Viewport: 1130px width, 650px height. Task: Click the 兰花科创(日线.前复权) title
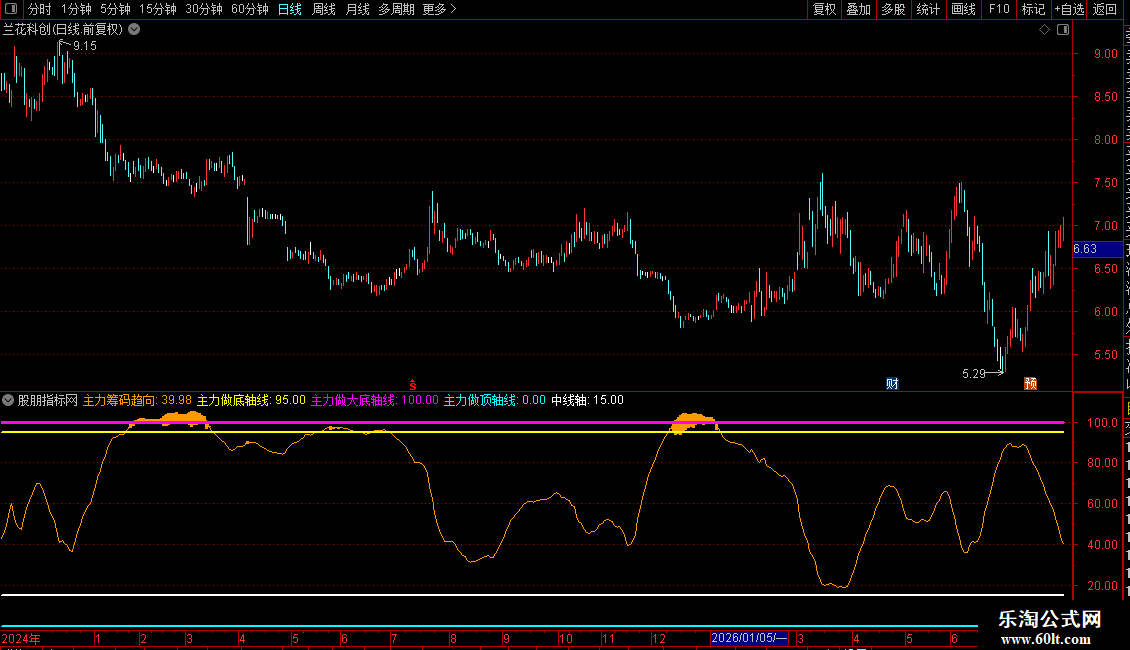pos(63,30)
